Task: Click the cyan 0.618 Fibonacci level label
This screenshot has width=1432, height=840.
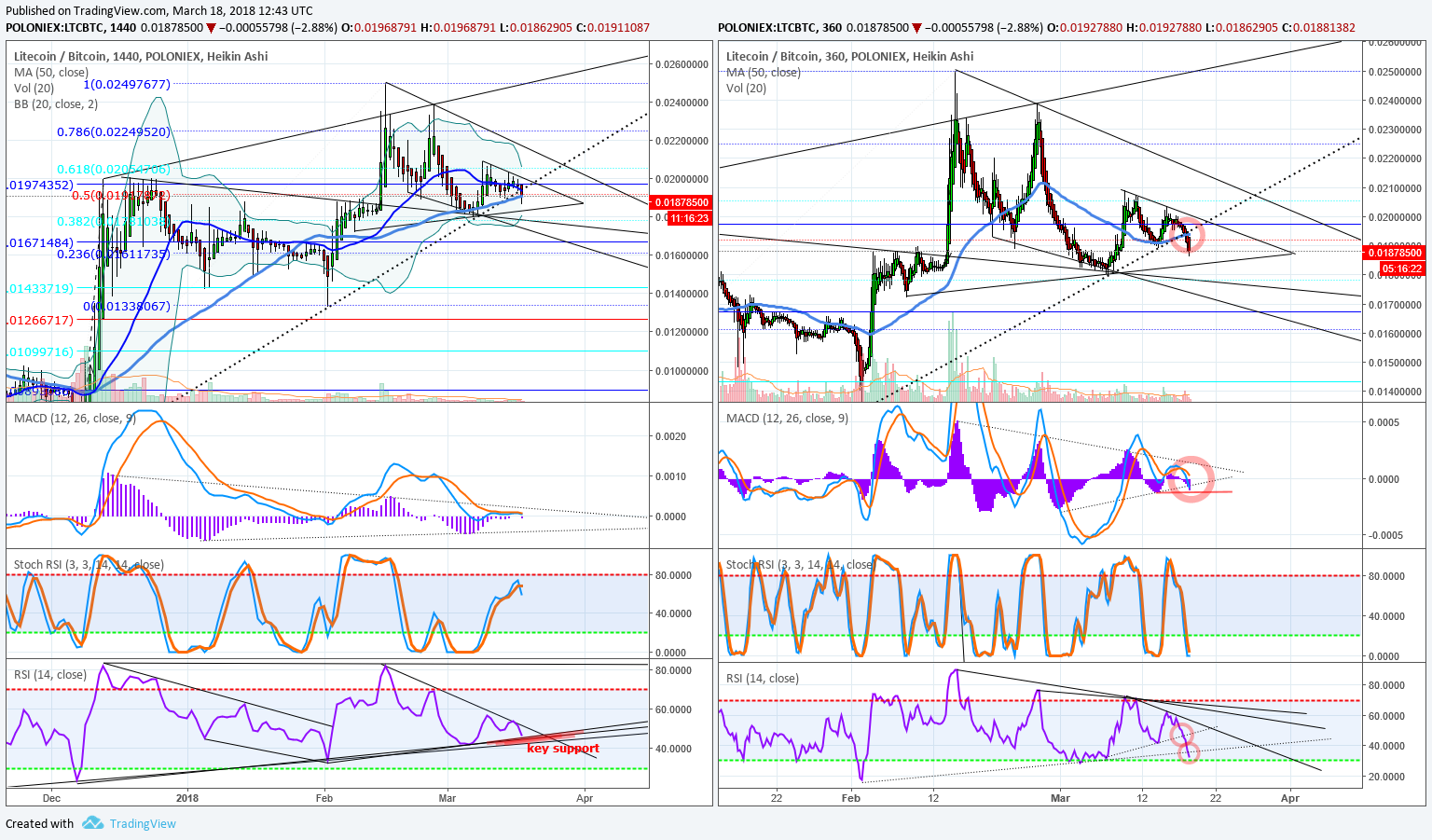Action: point(114,170)
